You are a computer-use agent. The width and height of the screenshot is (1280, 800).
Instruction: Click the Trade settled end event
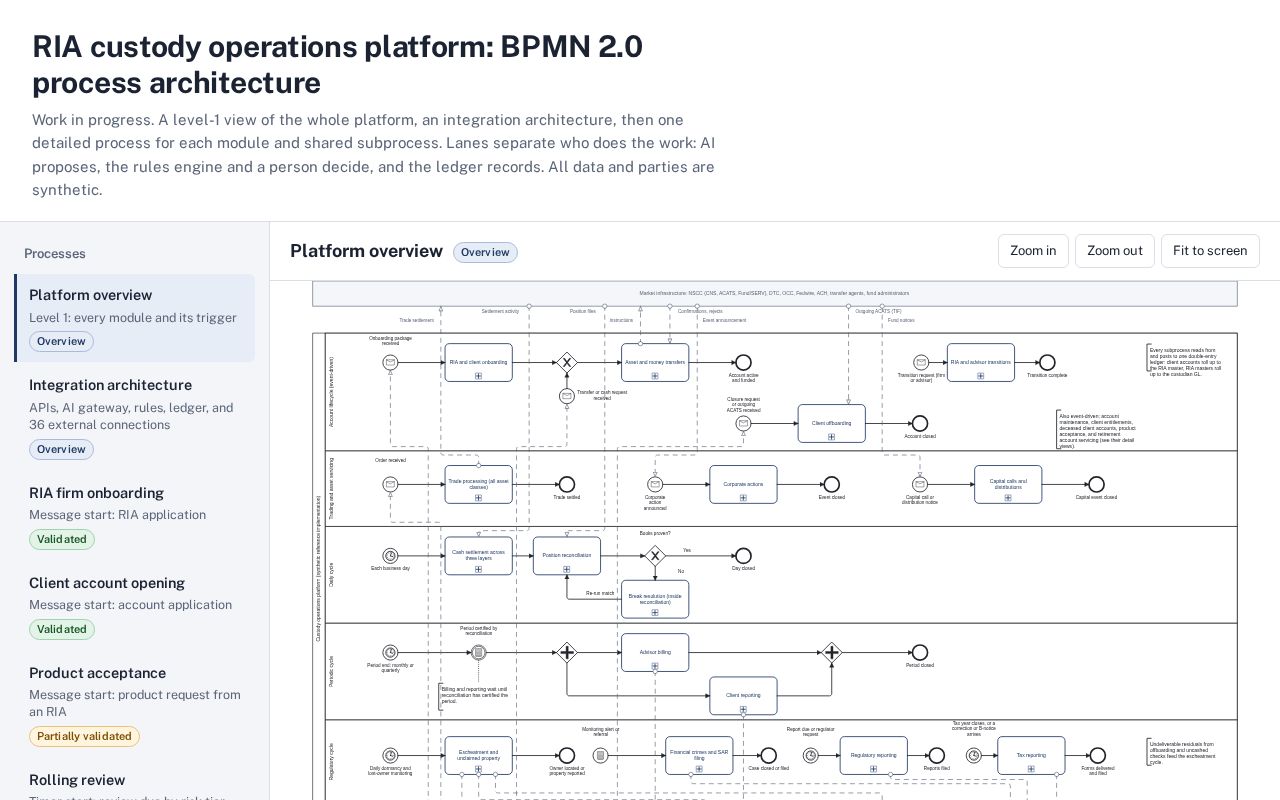[567, 484]
